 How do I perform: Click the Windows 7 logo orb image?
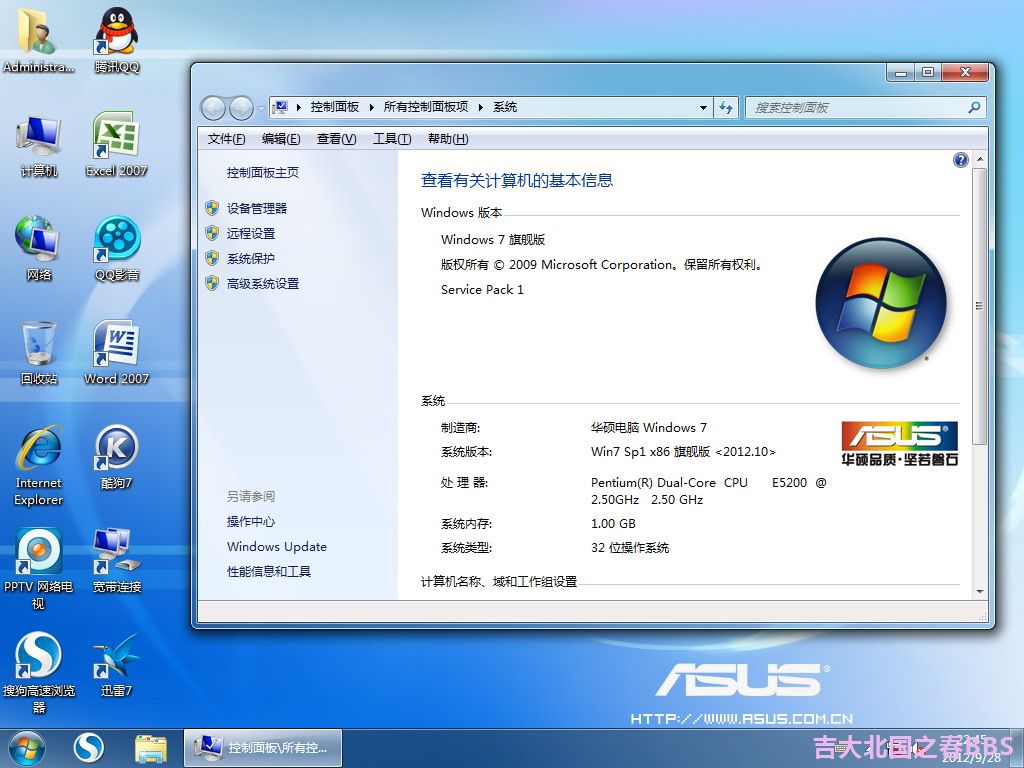coord(880,302)
